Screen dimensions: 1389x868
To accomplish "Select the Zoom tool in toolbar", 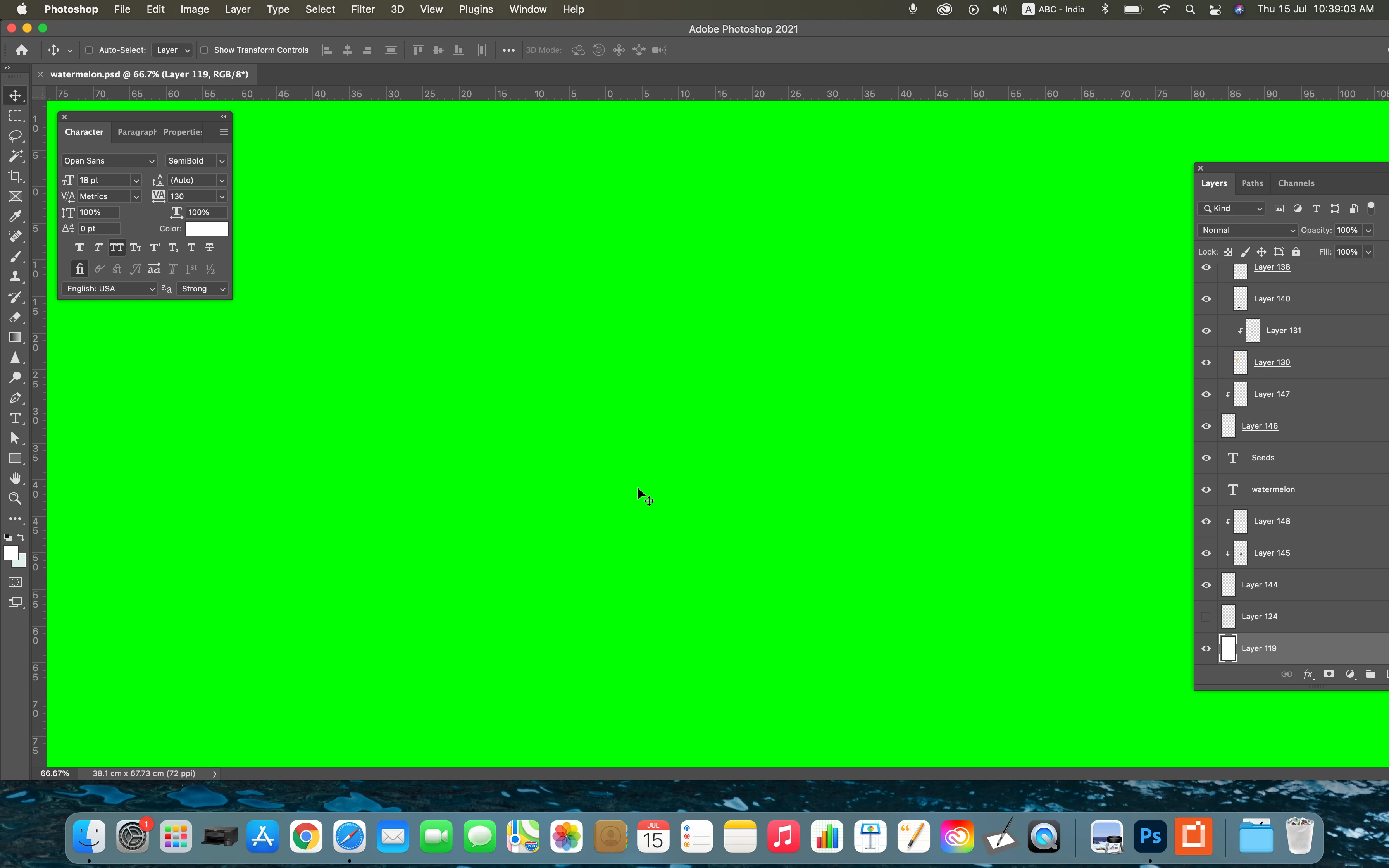I will [16, 498].
